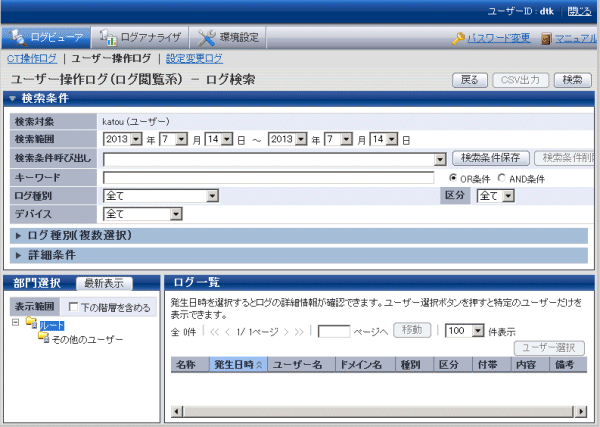Select OR条件 radio button
The height and width of the screenshot is (427, 600).
click(x=453, y=178)
